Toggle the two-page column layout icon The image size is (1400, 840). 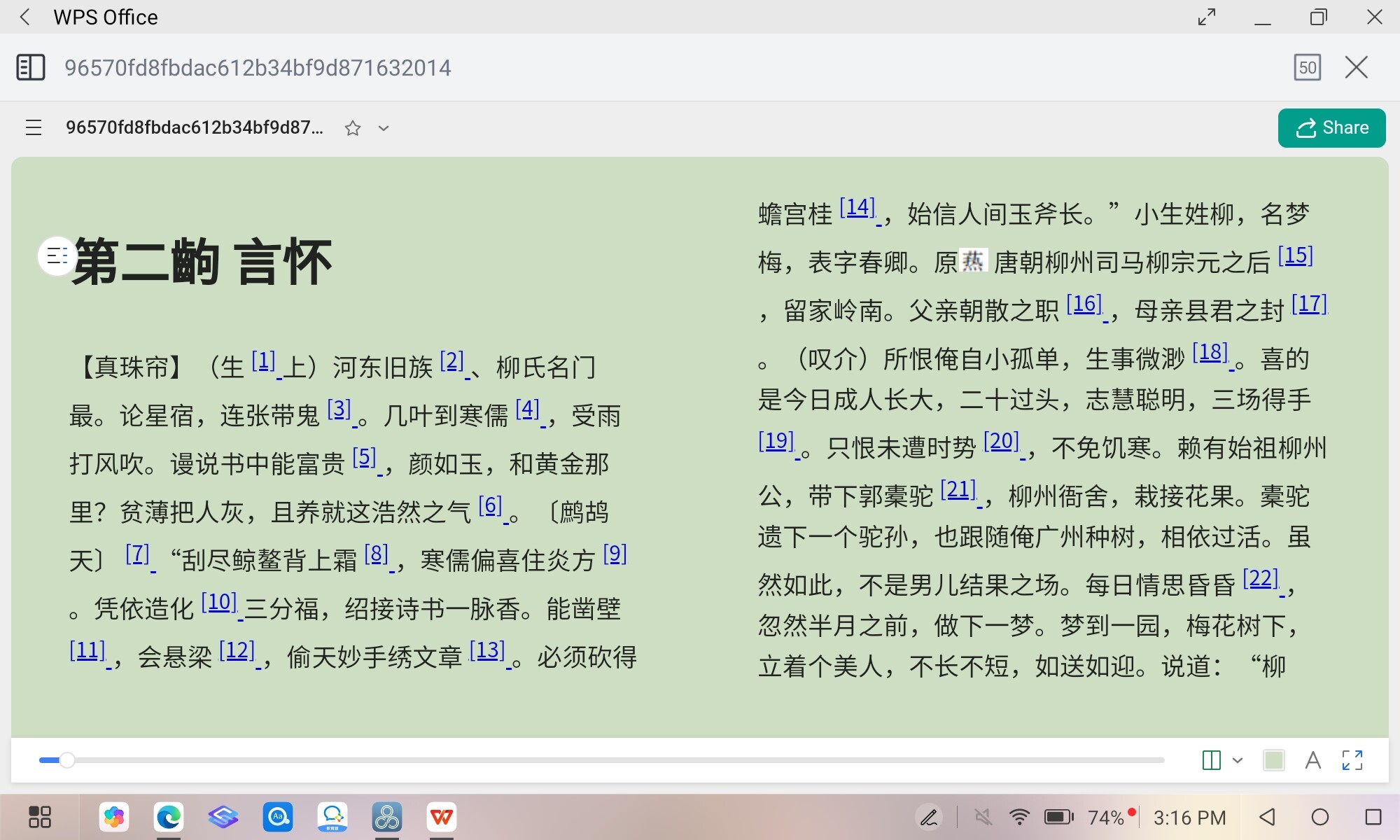(1211, 760)
